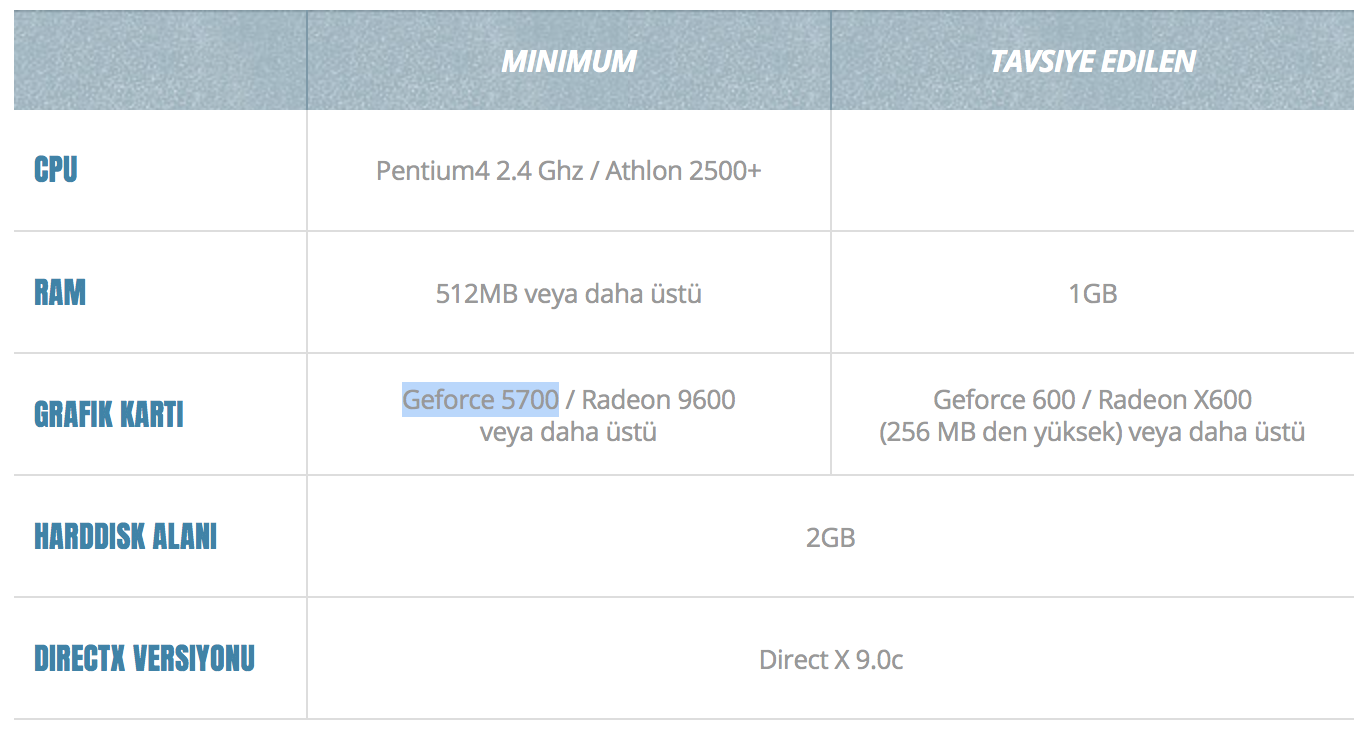Click the 1GB recommended RAM value

(x=1092, y=294)
